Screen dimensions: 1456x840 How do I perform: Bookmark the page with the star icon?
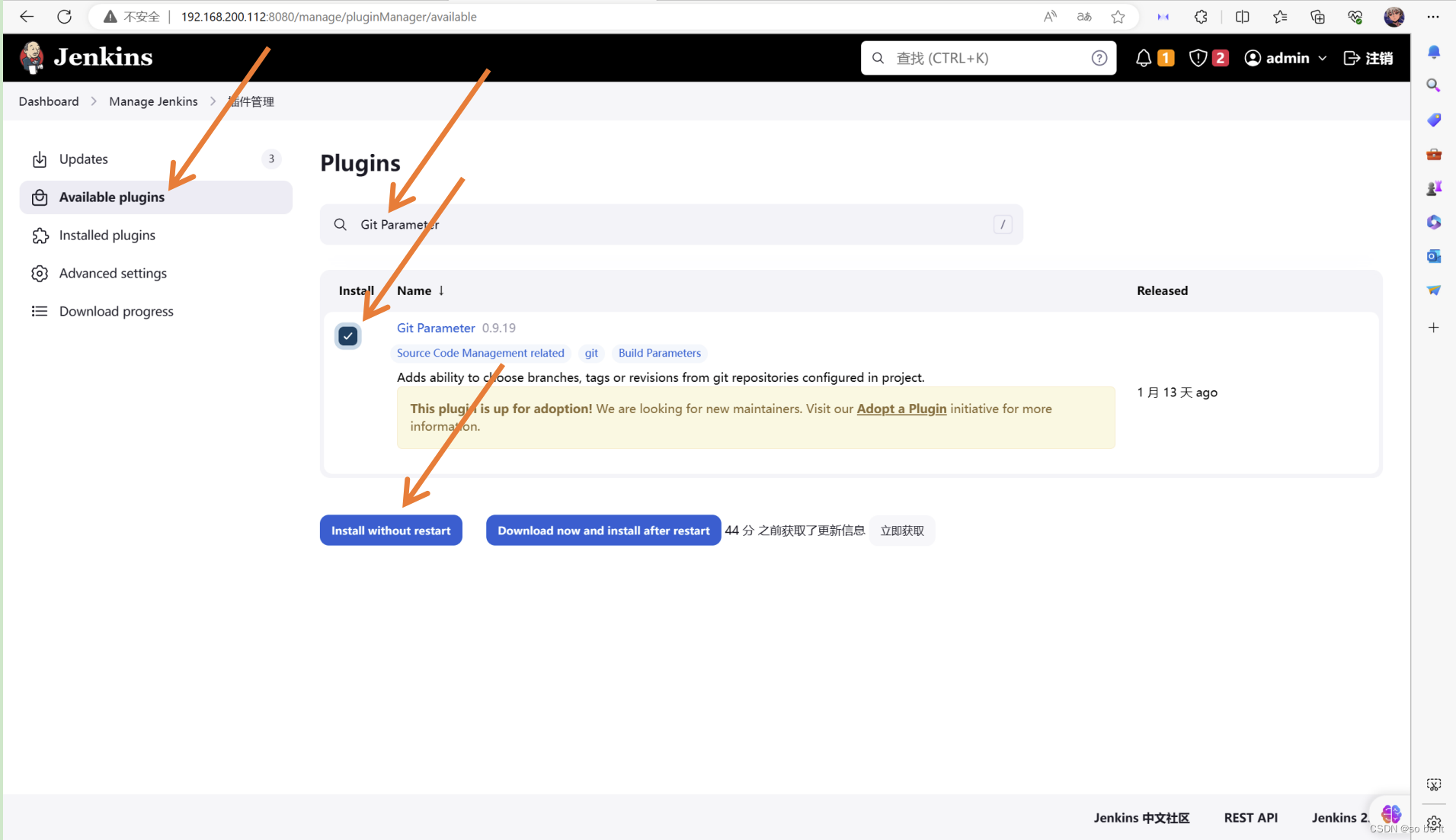pos(1118,16)
